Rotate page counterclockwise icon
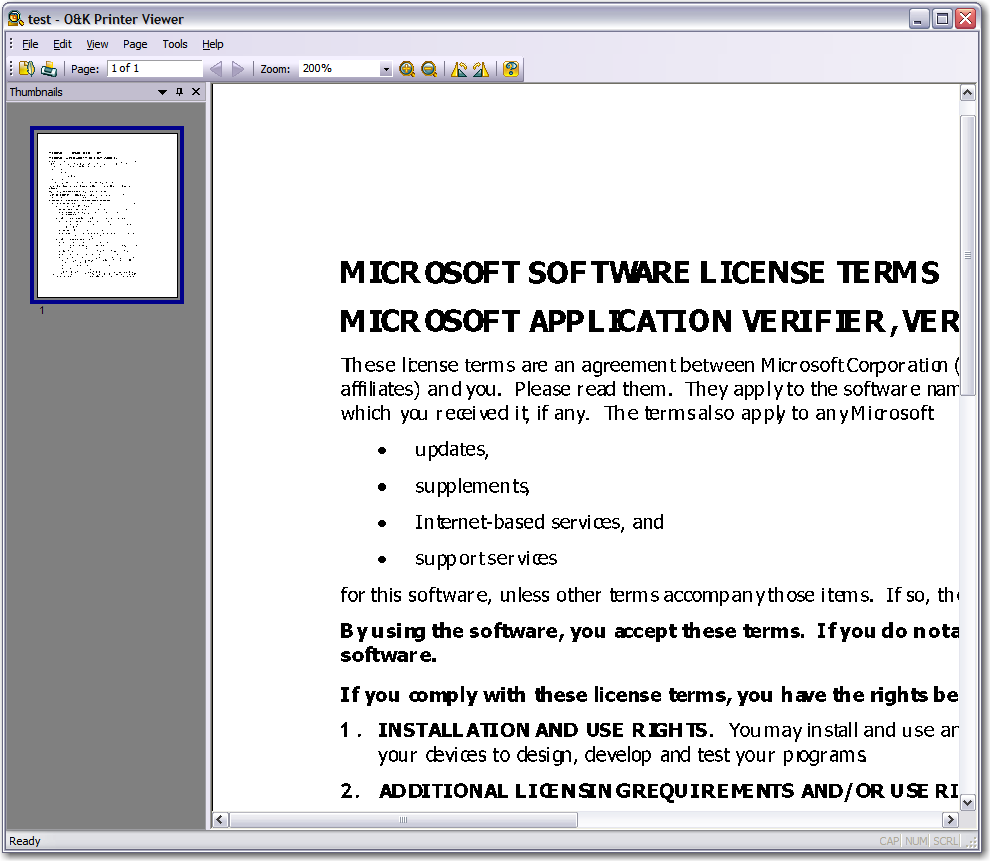This screenshot has height=861, width=990. point(459,69)
